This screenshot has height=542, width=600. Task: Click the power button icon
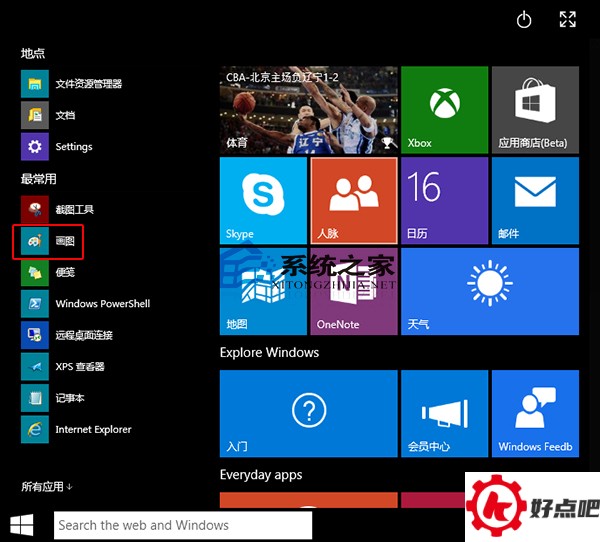tap(524, 20)
